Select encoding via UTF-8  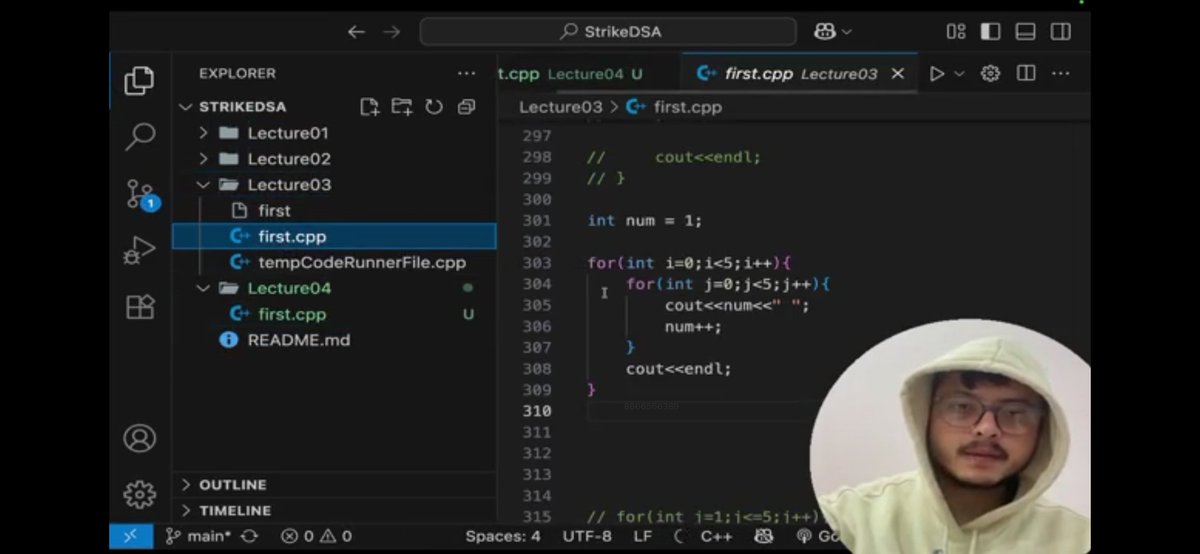[x=587, y=536]
